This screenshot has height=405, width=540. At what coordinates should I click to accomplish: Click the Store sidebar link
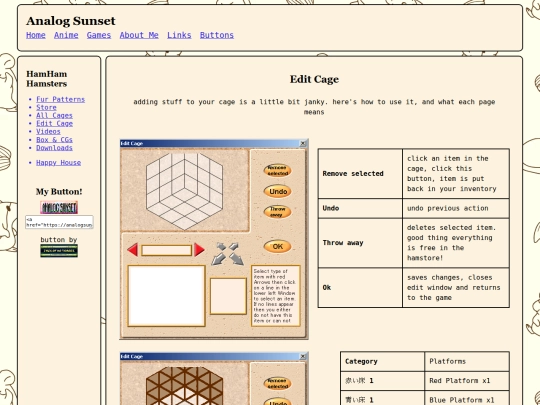tap(46, 107)
